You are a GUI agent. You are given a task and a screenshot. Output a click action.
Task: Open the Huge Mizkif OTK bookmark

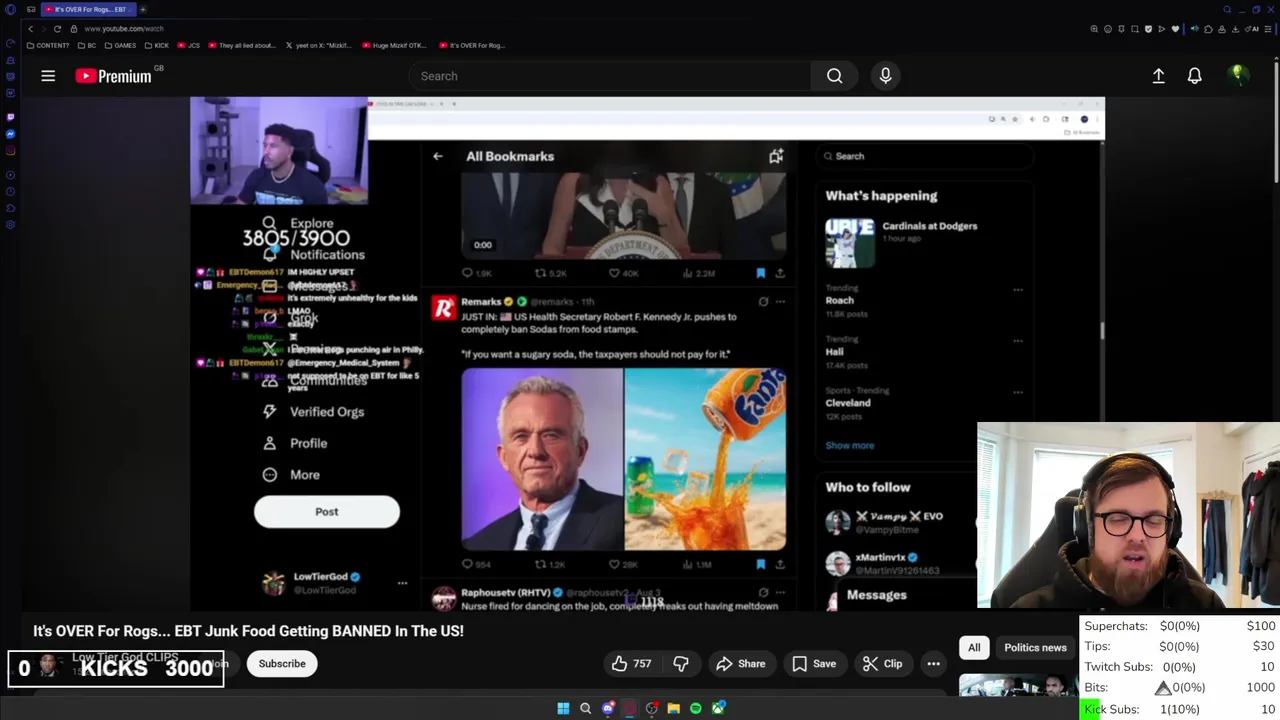(394, 45)
